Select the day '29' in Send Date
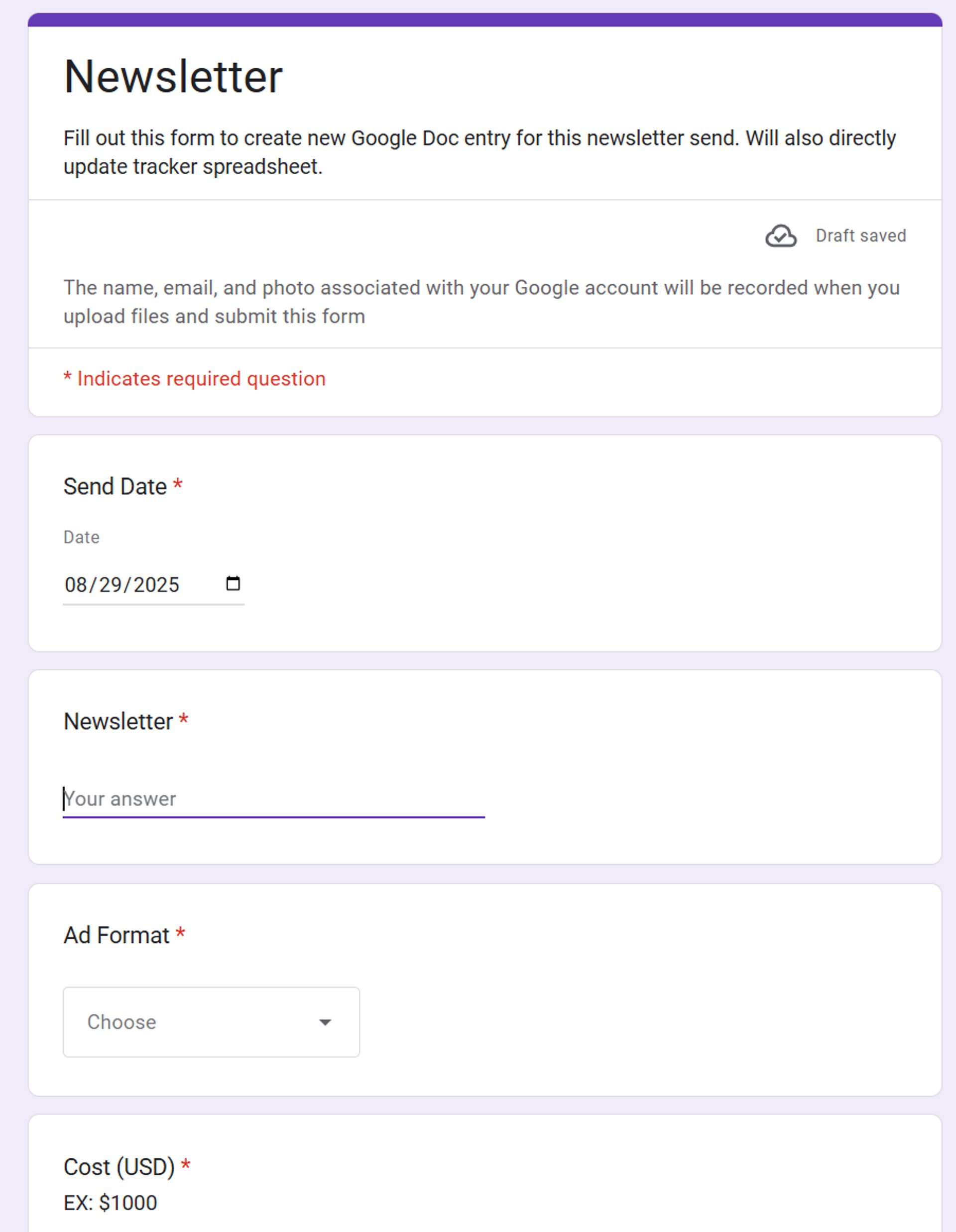Screen dimensions: 956x1232 coord(111,585)
